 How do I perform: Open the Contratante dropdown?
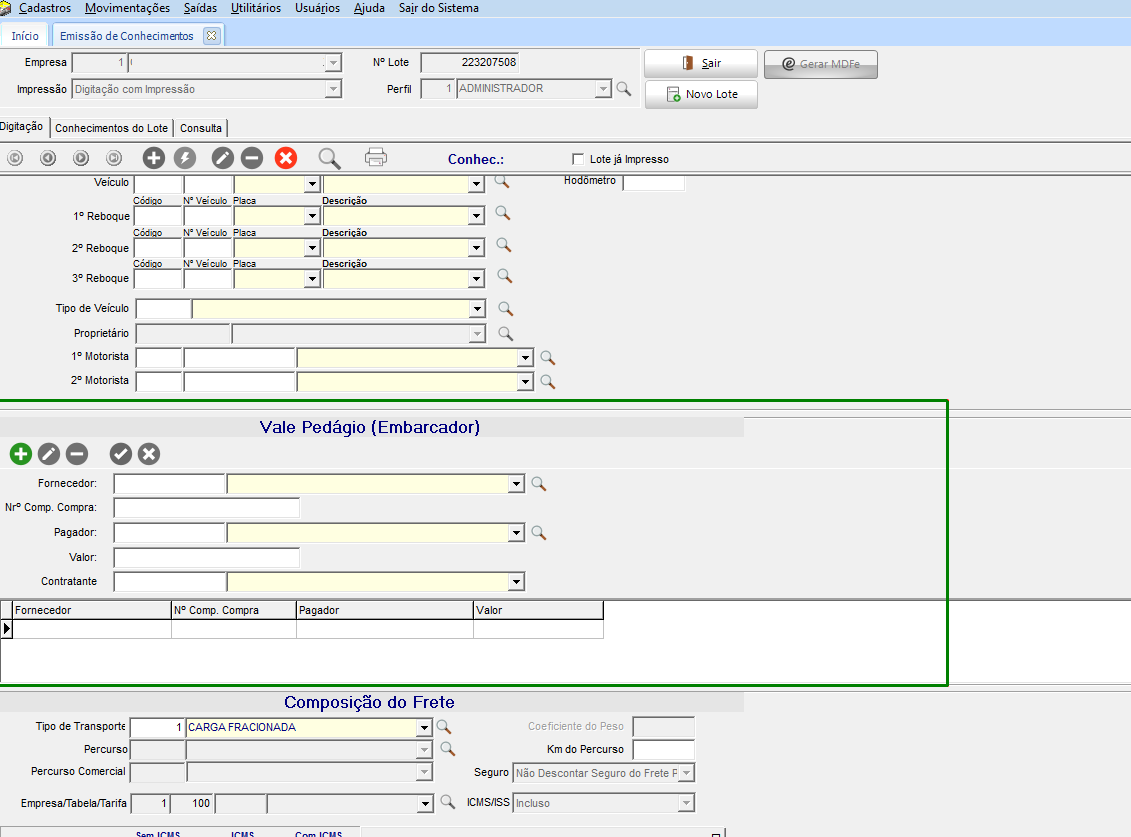coord(516,582)
